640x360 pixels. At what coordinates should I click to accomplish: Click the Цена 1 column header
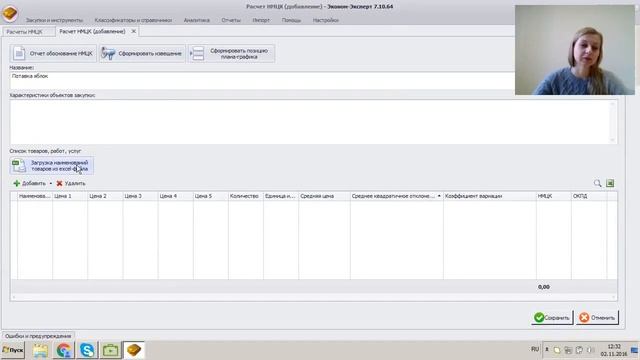[70, 196]
